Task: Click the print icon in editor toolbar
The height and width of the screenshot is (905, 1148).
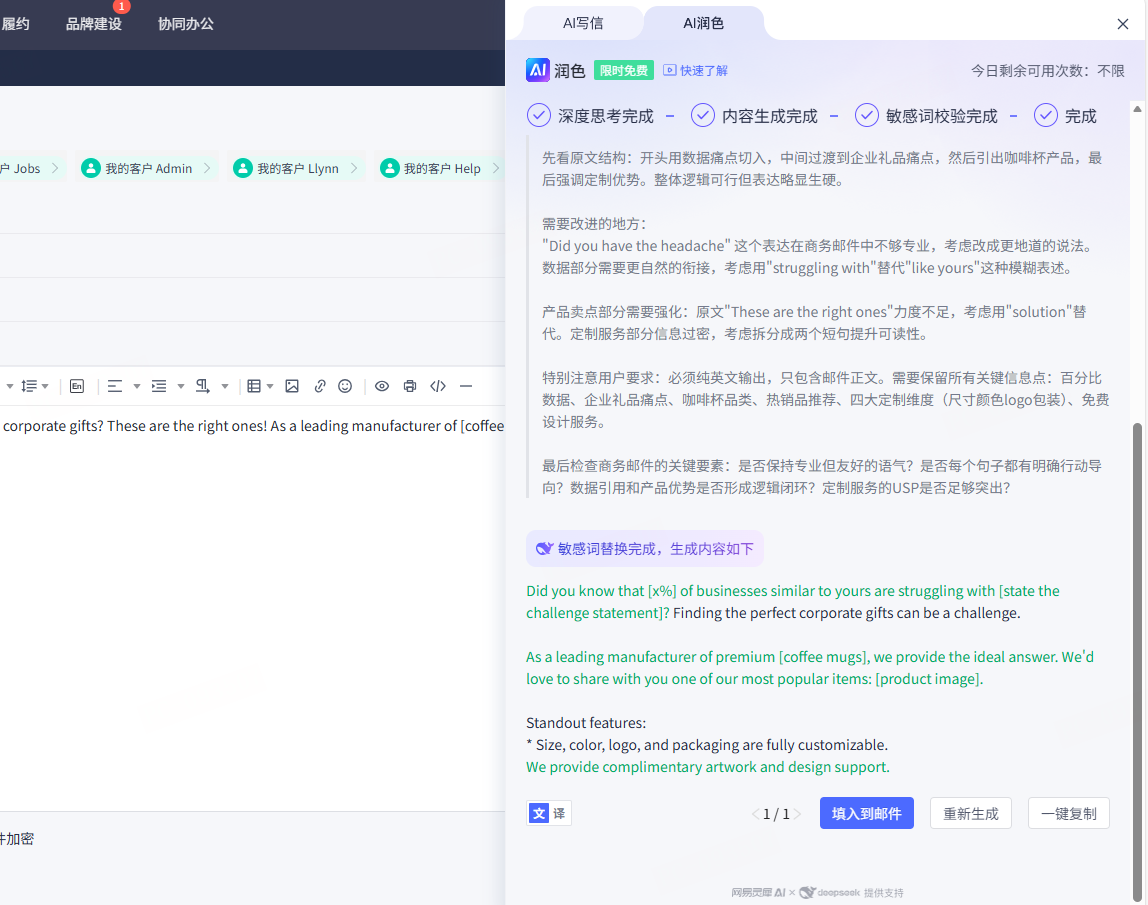Action: [x=410, y=386]
